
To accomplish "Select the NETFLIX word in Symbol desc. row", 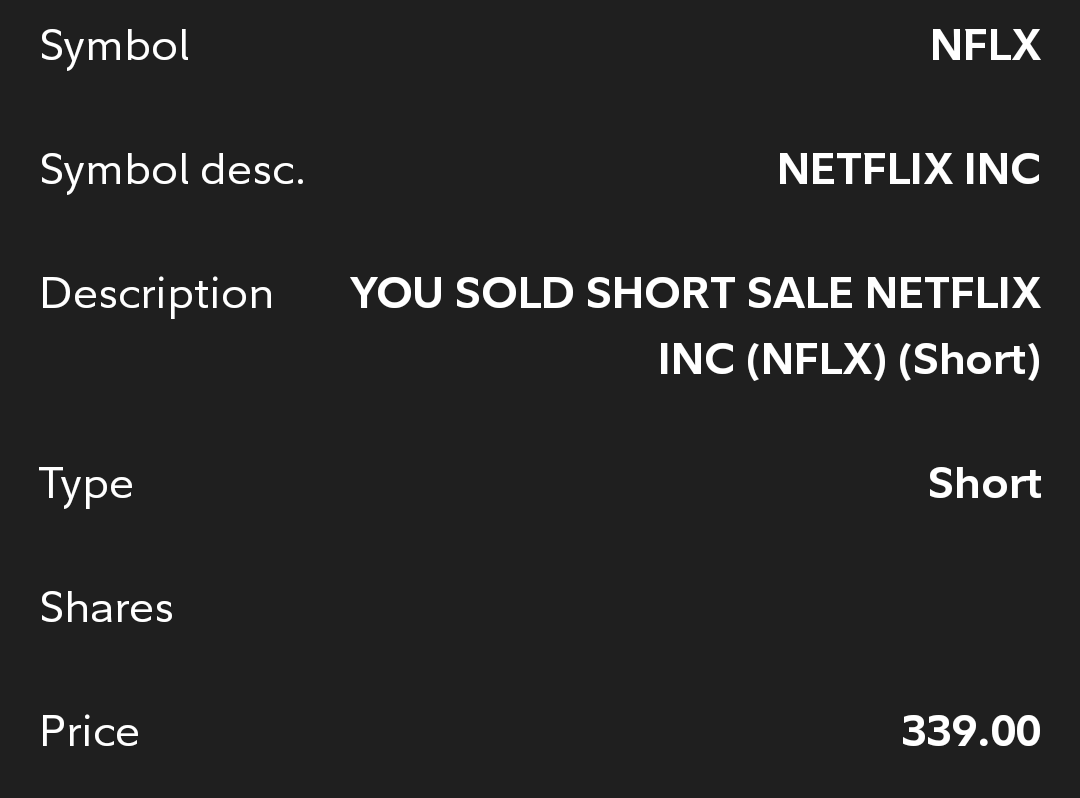I will pos(865,170).
